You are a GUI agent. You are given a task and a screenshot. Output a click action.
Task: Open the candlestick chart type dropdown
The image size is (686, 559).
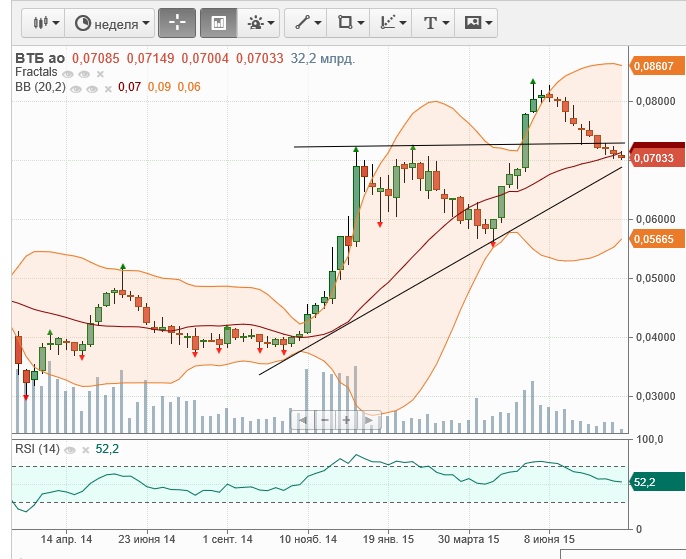44,23
